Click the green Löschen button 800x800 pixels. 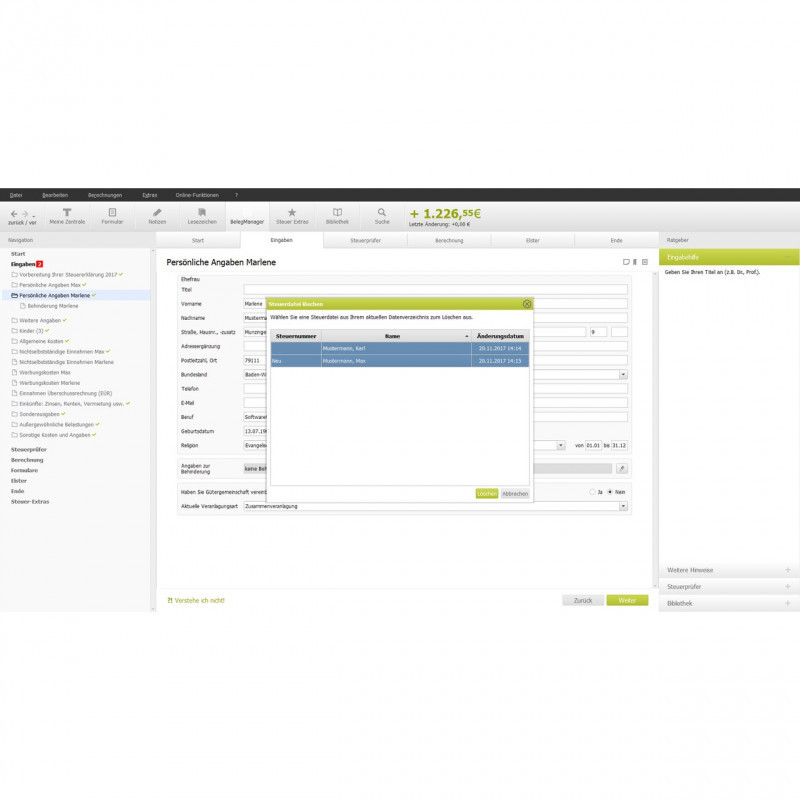[x=487, y=493]
